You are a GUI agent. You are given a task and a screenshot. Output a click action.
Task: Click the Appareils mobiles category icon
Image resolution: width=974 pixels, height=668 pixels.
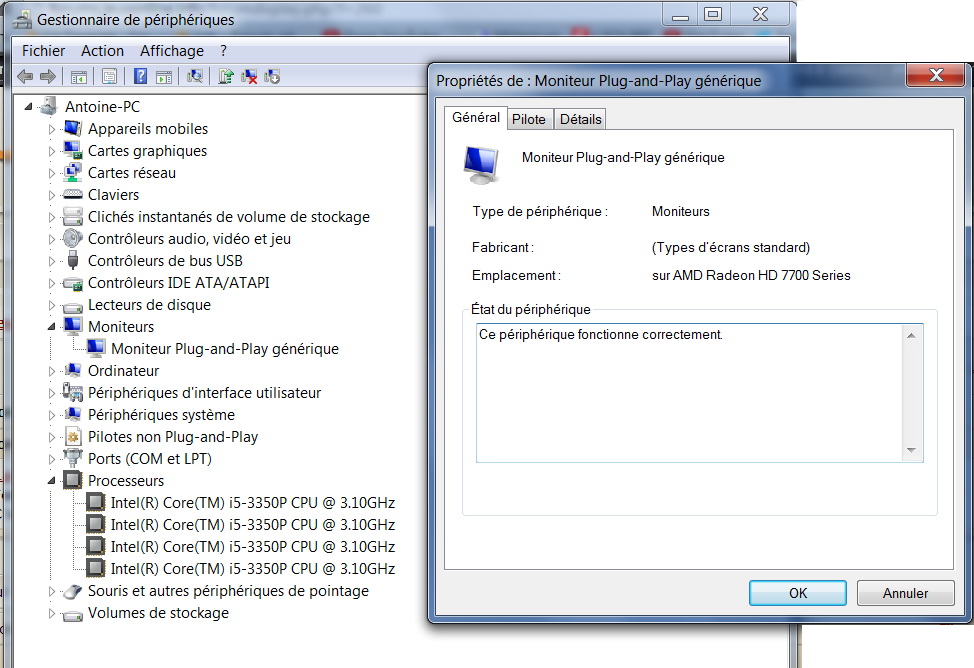pyautogui.click(x=73, y=129)
